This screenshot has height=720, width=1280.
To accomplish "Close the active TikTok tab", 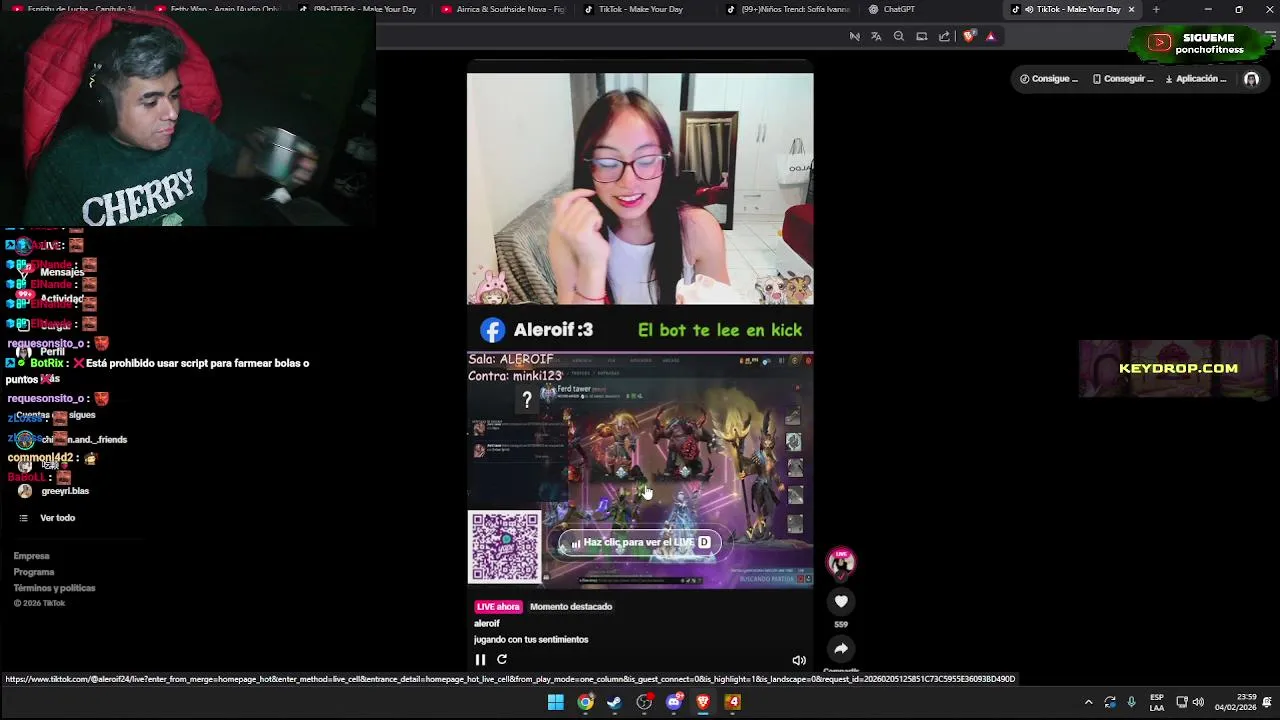I will click(1131, 9).
